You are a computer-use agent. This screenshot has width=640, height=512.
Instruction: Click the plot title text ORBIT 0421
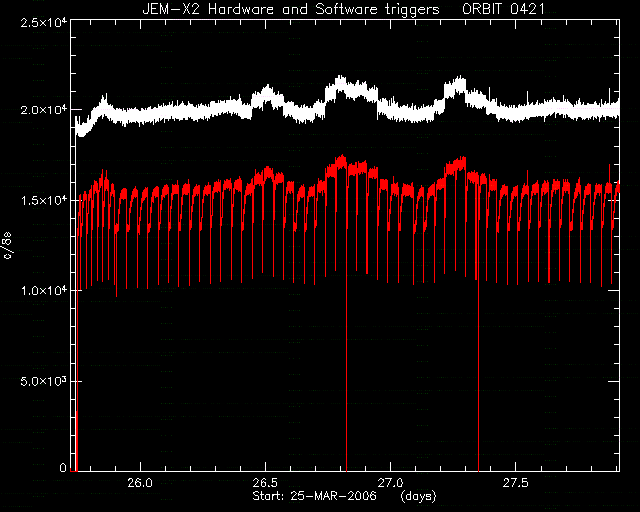tap(503, 9)
